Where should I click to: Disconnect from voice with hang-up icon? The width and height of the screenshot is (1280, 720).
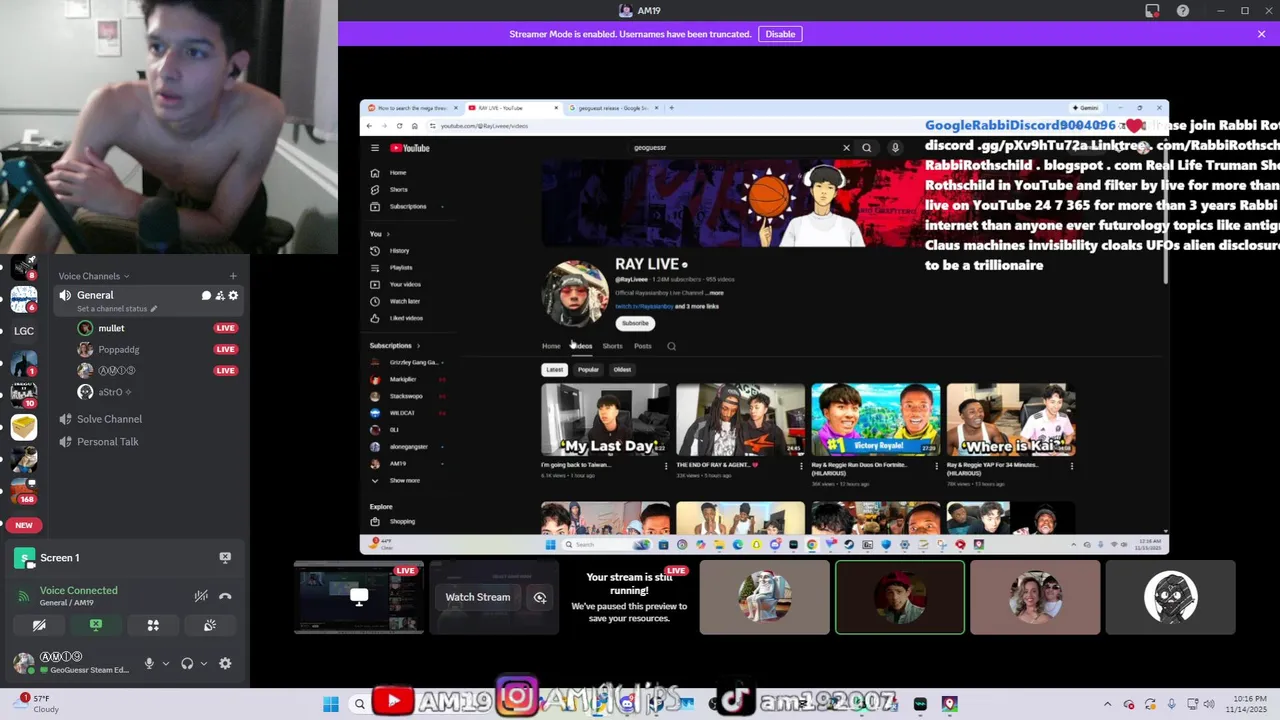[225, 596]
